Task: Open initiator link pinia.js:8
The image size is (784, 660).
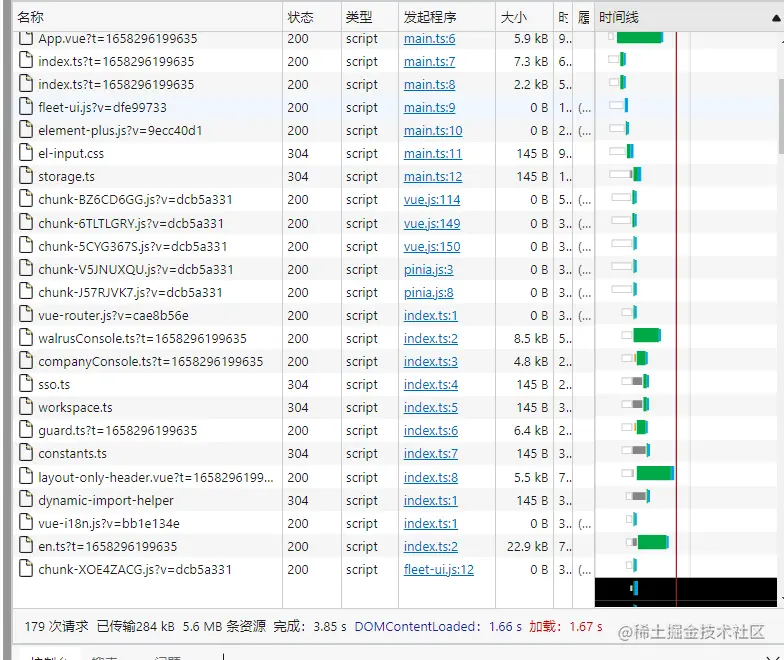Action: 428,292
